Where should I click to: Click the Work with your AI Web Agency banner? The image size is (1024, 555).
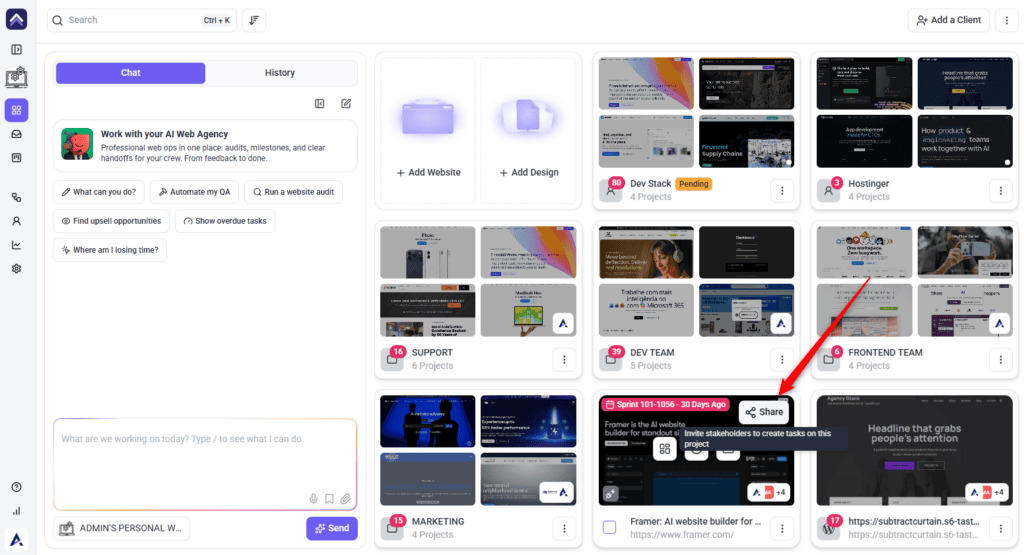(x=205, y=145)
